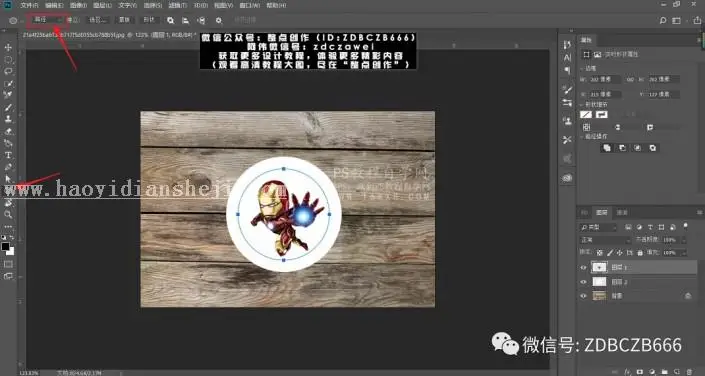The image size is (705, 376).
Task: Open the opacity slider dropdown arrow
Action: [684, 240]
